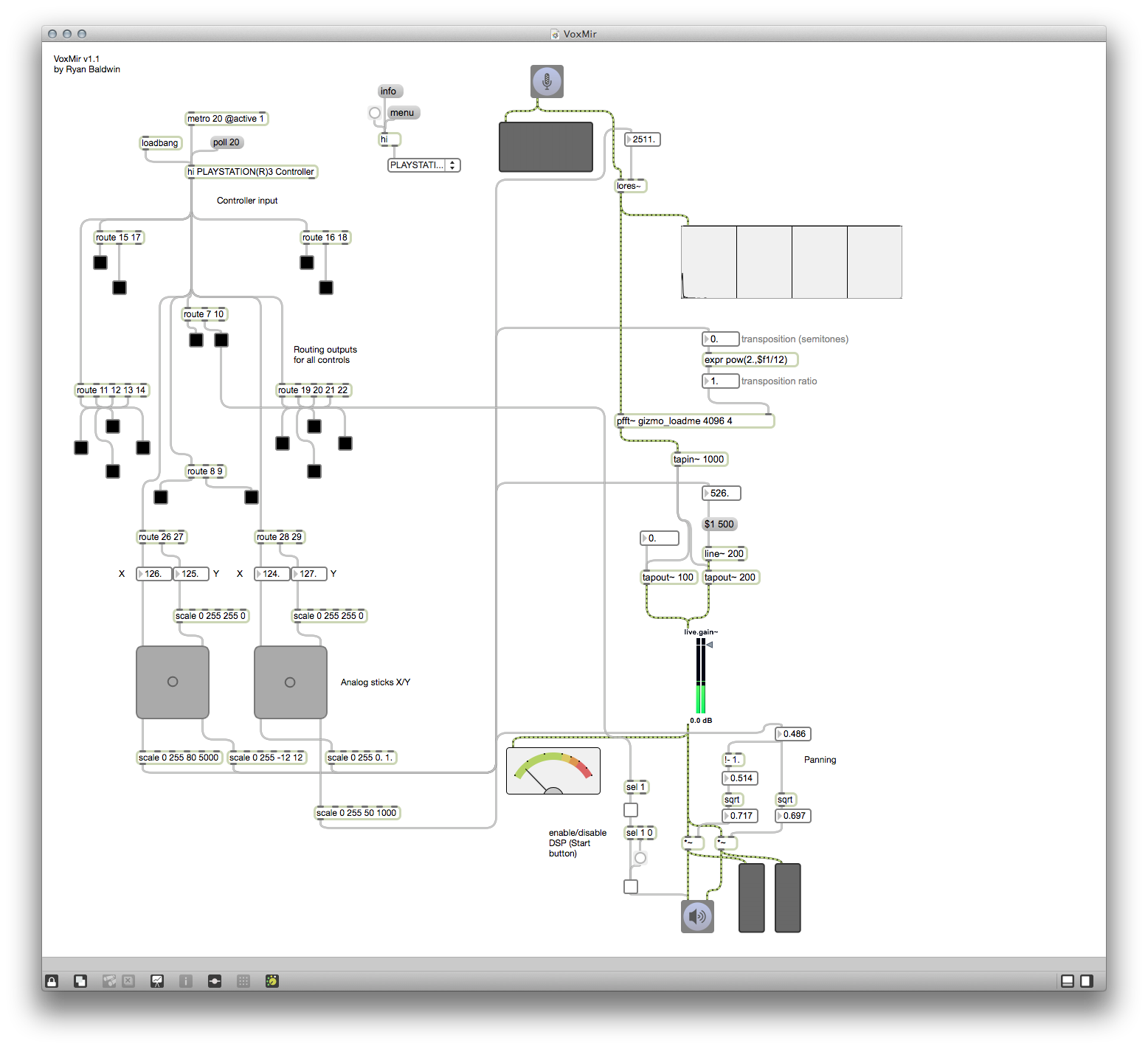The image size is (1148, 1049).
Task: Click the right dark level meter by the speaker
Action: (x=788, y=898)
